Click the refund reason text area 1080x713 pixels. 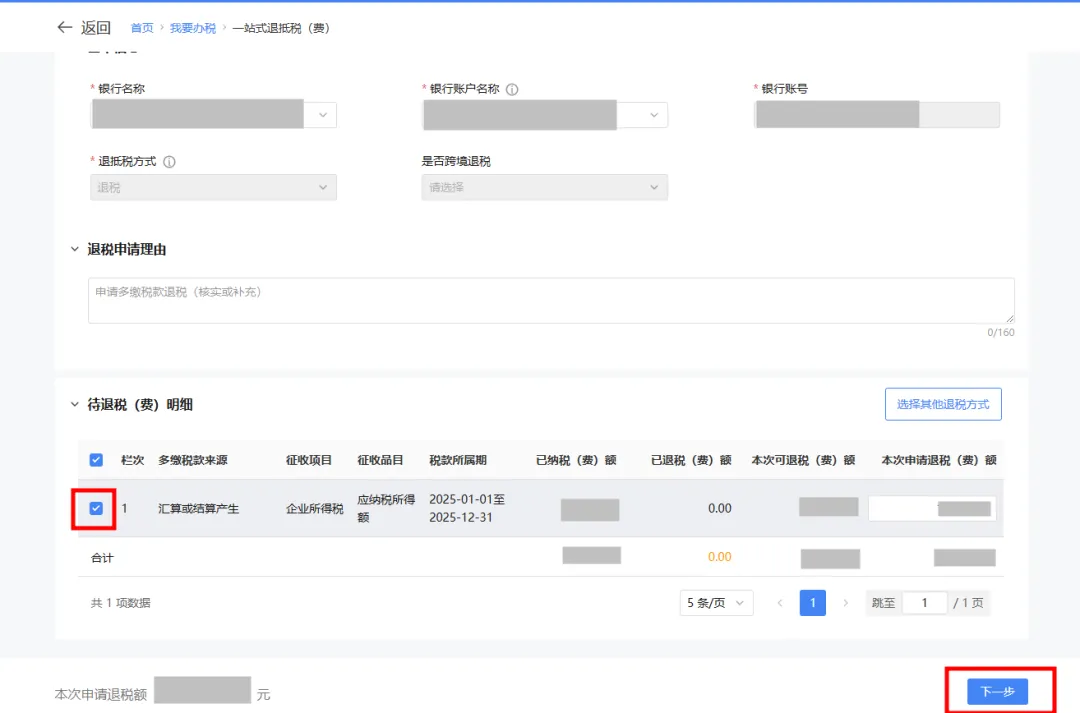point(551,300)
